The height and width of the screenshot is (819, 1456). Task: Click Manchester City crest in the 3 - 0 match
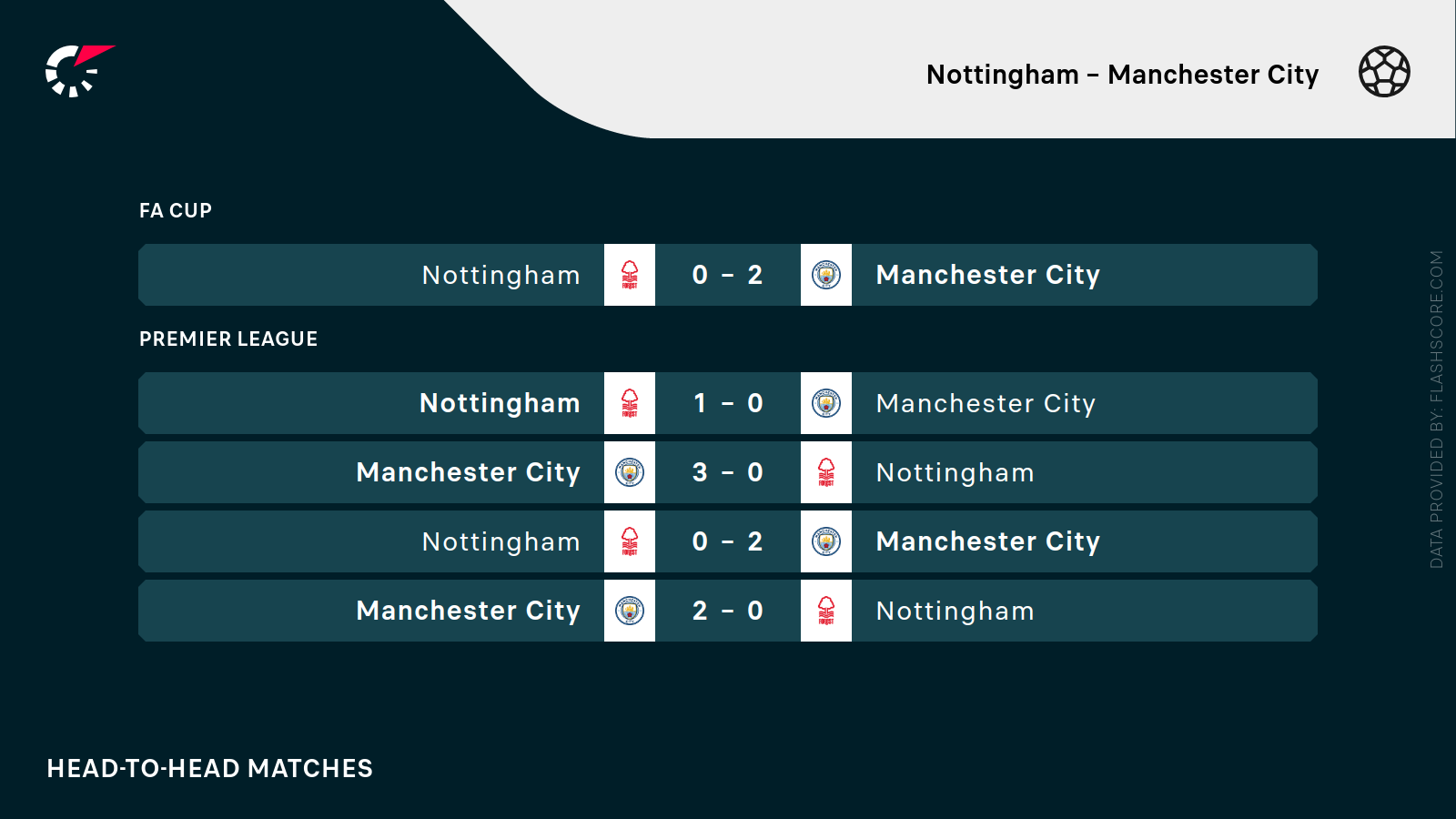(x=630, y=472)
